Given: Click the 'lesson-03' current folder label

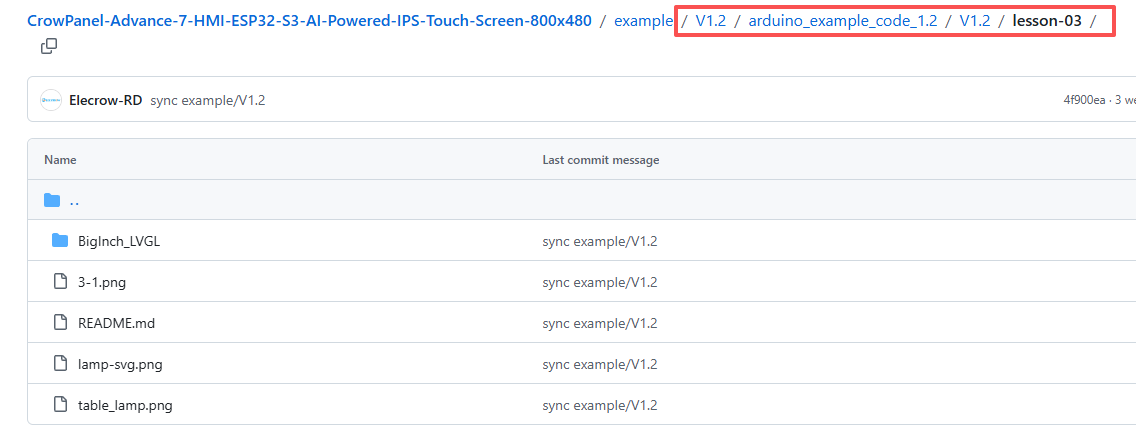Looking at the screenshot, I should click(1046, 20).
